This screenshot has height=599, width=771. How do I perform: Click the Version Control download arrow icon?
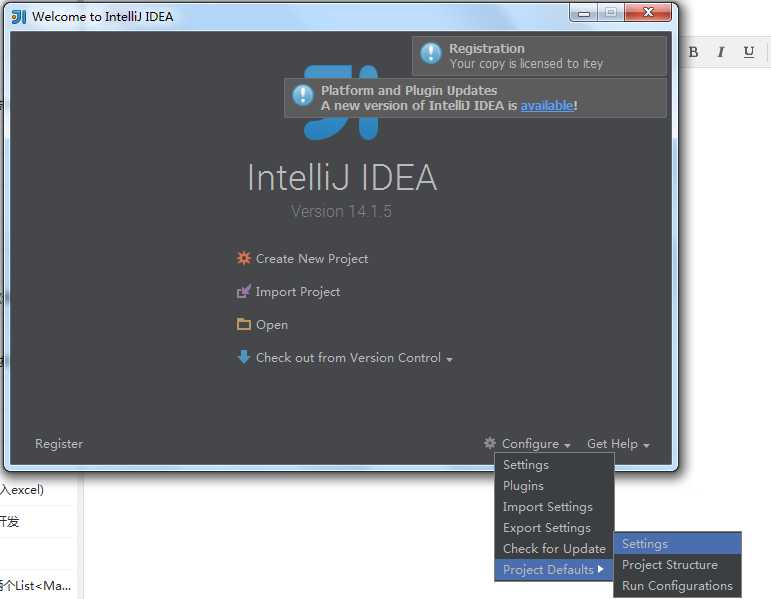(x=243, y=357)
